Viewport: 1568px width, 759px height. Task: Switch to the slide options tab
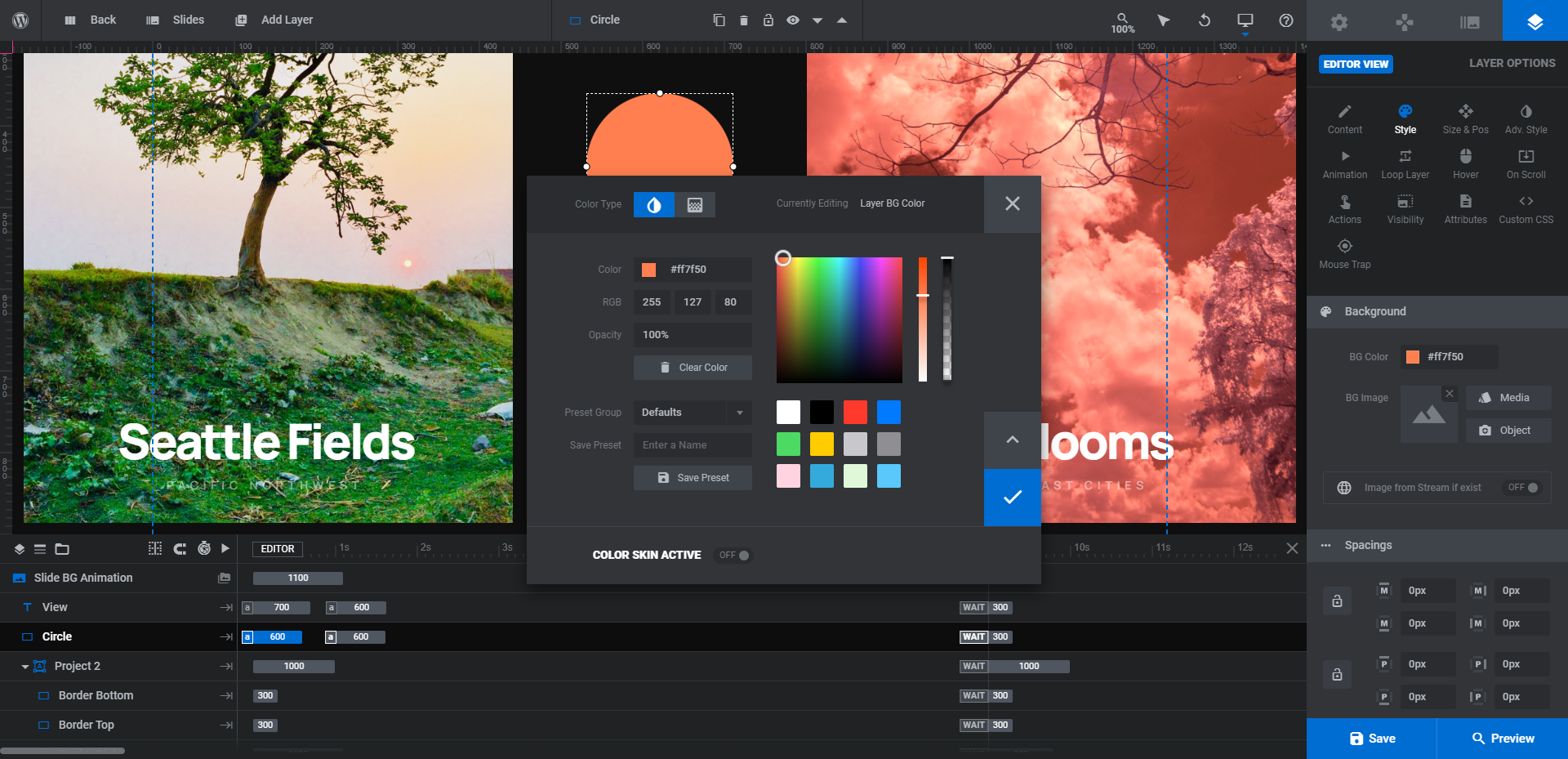coord(1470,21)
